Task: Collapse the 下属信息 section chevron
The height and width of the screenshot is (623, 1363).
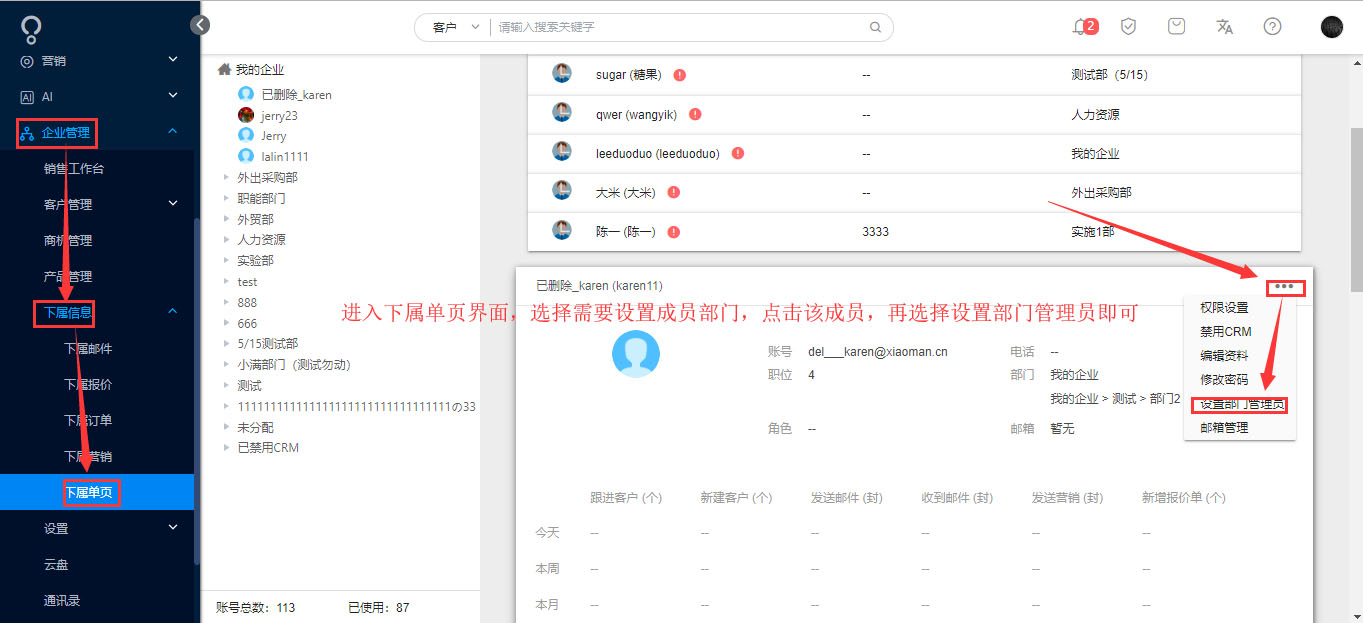Action: pos(171,313)
